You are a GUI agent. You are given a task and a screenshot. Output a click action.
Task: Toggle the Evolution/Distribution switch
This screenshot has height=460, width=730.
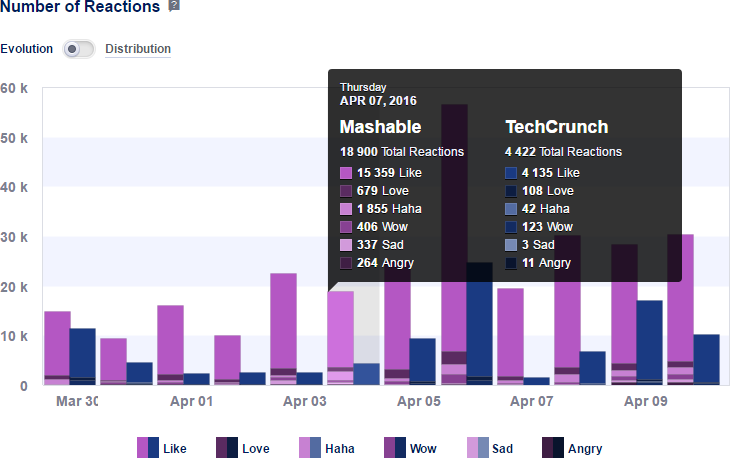[79, 49]
